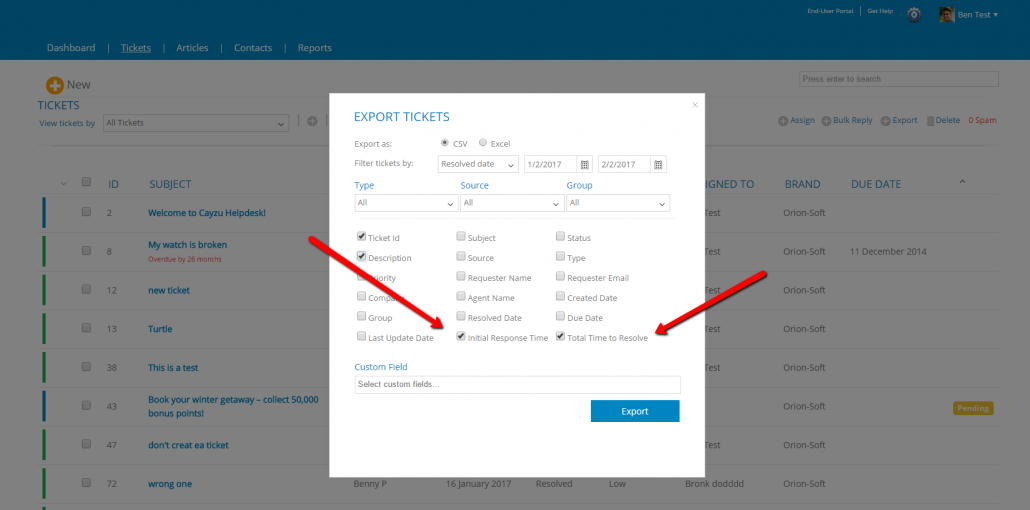1030x510 pixels.
Task: Click sort arrow after Due Date column
Action: click(x=962, y=181)
